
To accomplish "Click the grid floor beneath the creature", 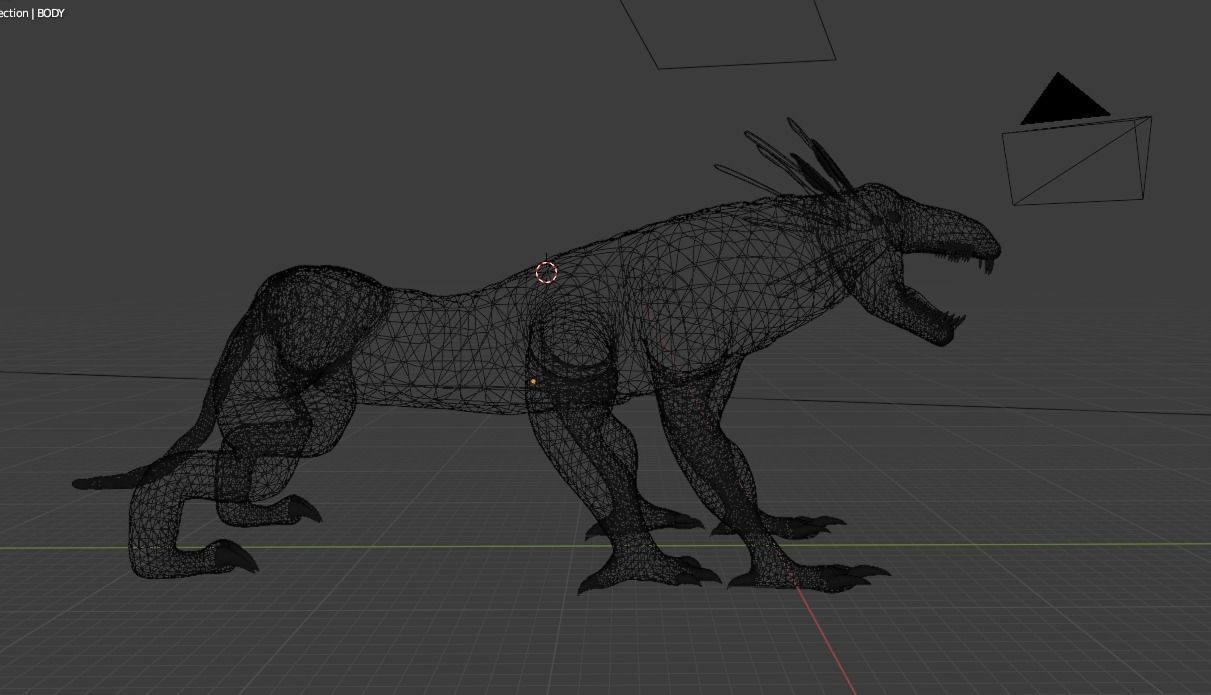I will (x=500, y=640).
